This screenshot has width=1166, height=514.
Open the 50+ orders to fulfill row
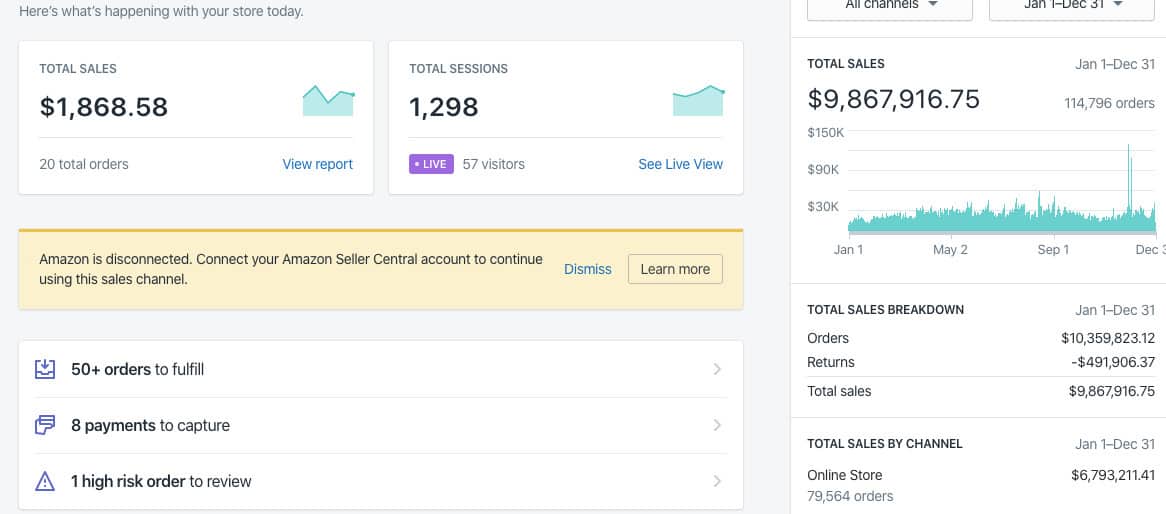coord(381,369)
